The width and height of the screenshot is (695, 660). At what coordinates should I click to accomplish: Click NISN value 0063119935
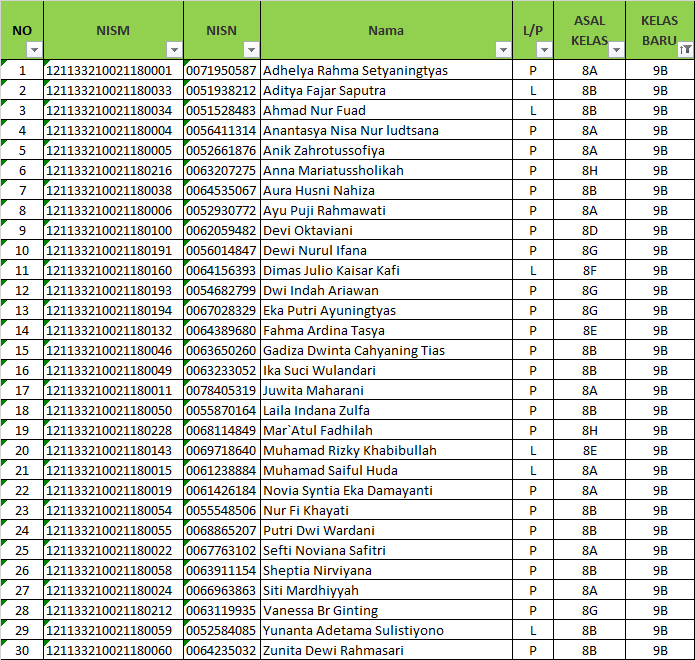[x=221, y=610]
